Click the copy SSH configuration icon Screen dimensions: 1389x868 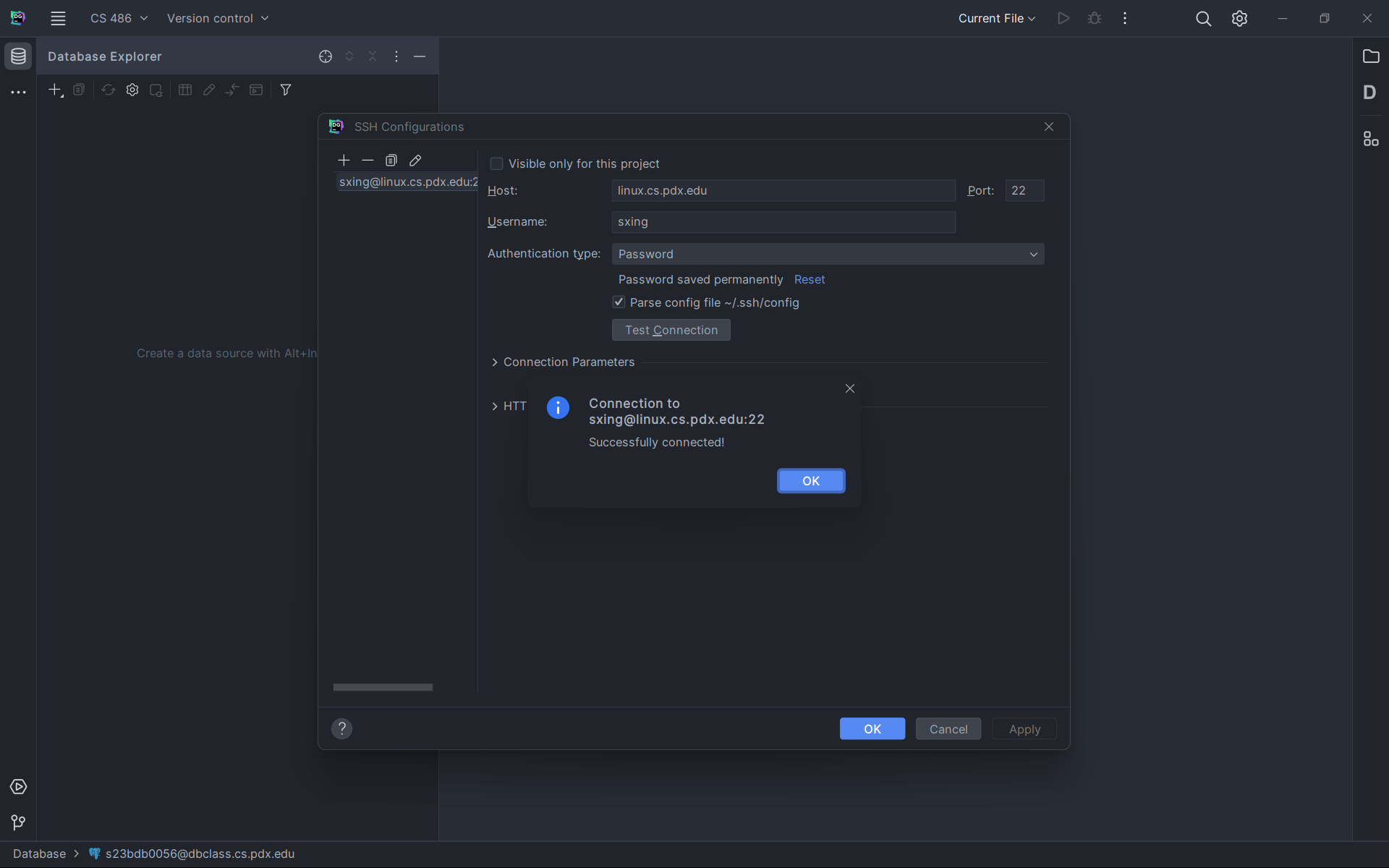click(x=391, y=160)
